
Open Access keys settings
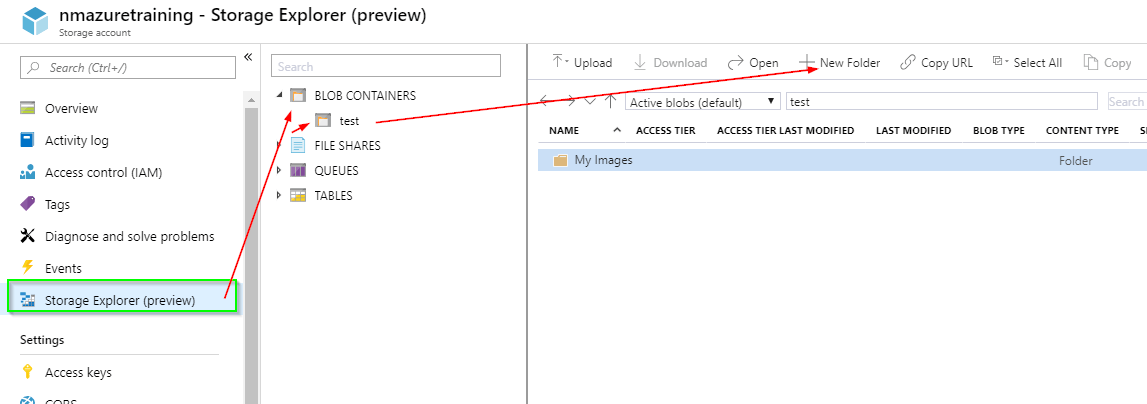tap(78, 372)
